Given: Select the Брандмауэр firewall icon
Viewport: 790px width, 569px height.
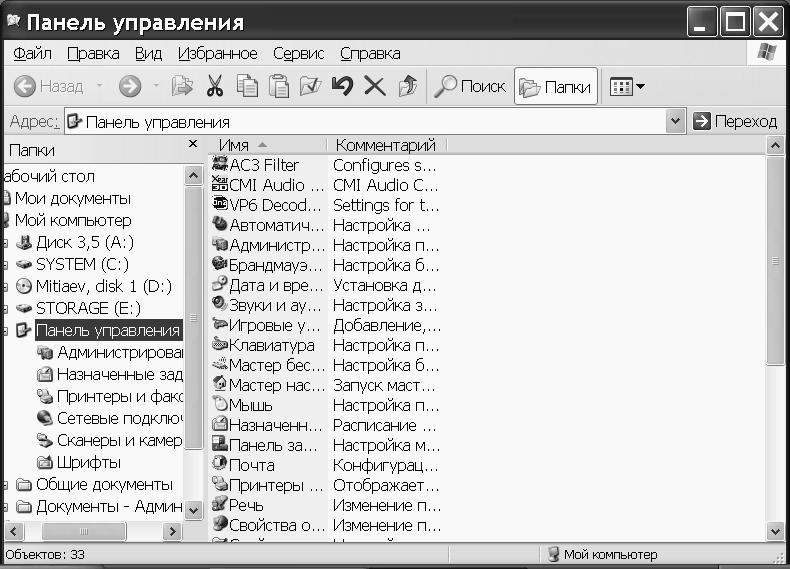Looking at the screenshot, I should pos(220,264).
